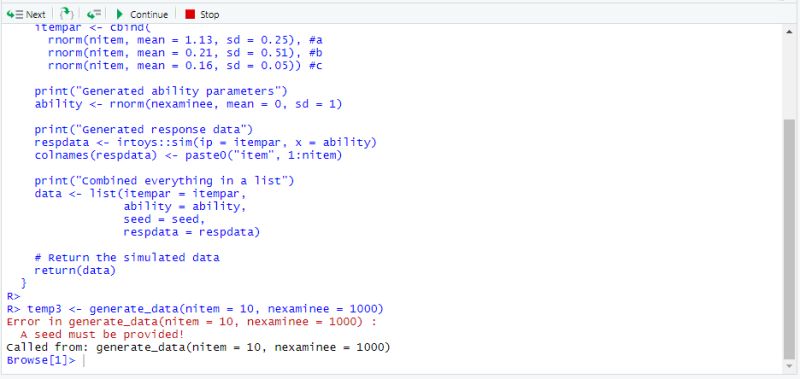Screen dimensions: 800x379
Task: Step into the current function call icon
Action: [67, 14]
